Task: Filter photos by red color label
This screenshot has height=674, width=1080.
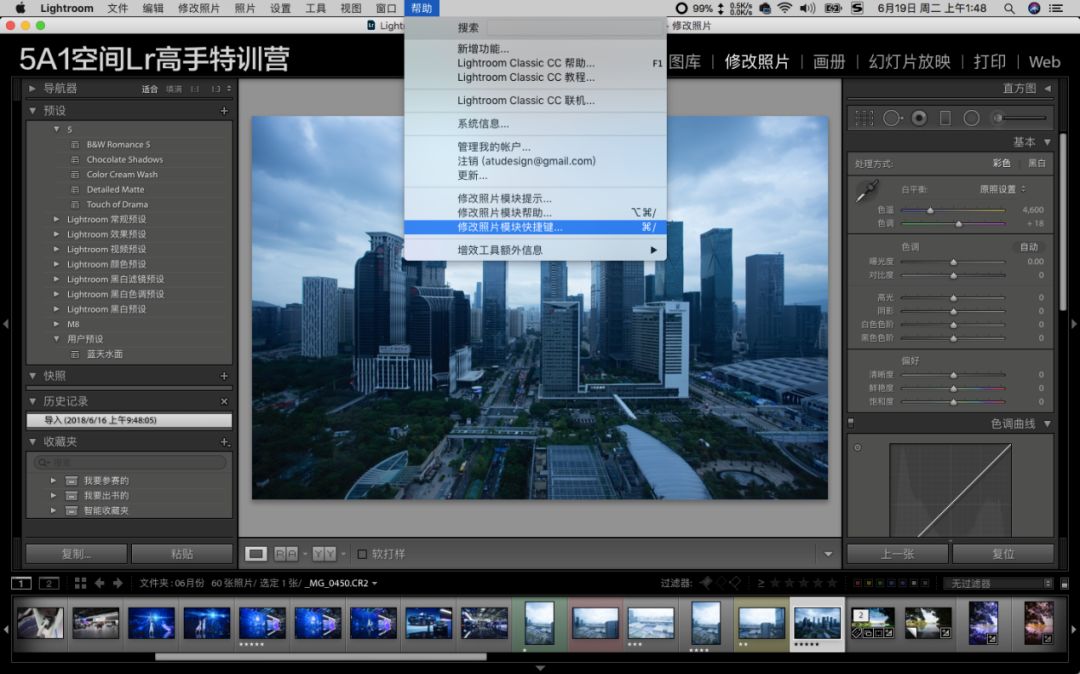Action: pyautogui.click(x=858, y=583)
